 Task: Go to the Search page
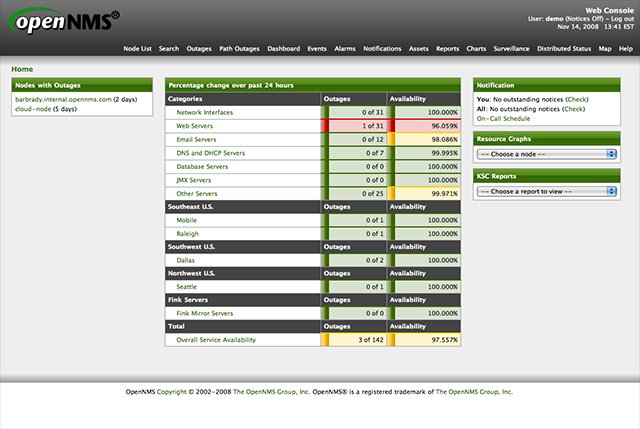(169, 49)
